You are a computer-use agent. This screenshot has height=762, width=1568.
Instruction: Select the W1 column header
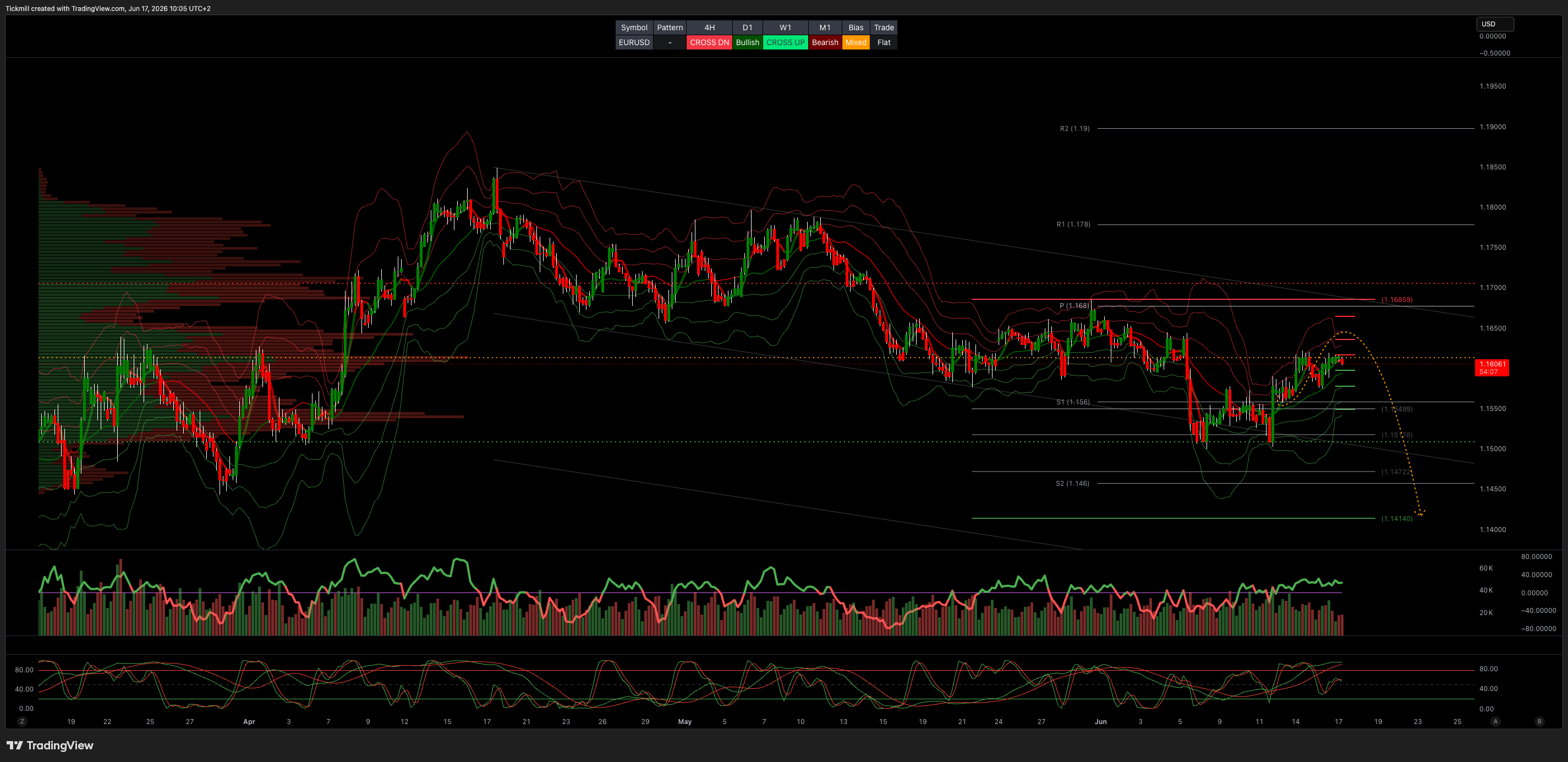click(785, 28)
